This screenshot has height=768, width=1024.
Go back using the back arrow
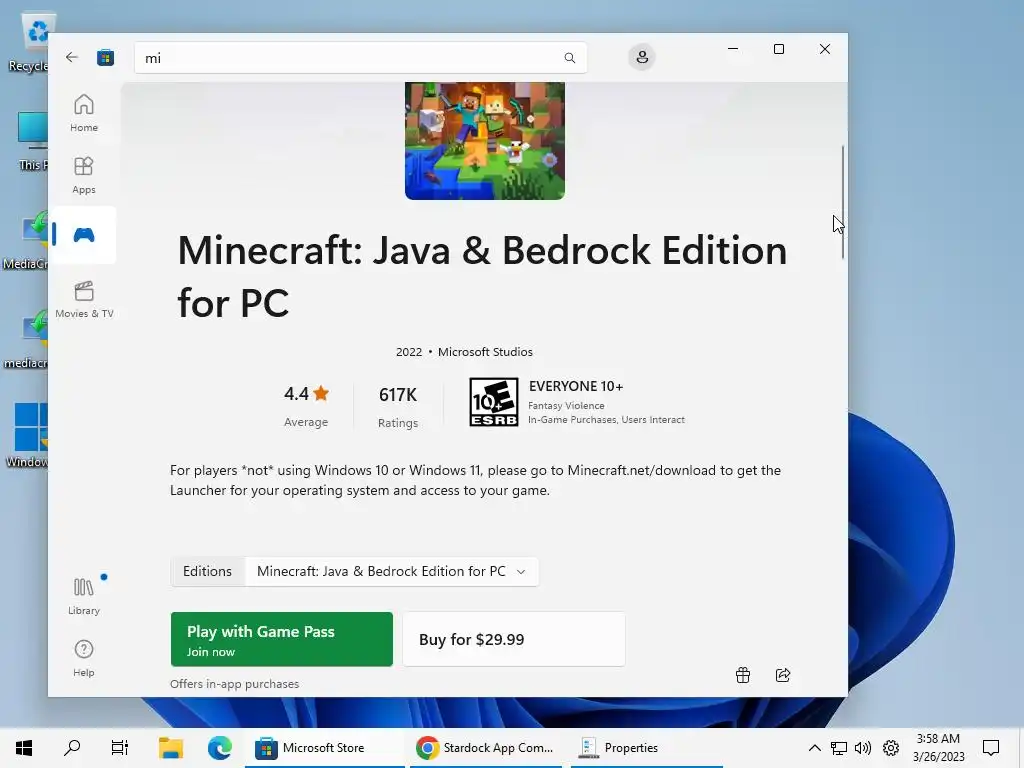(x=72, y=57)
